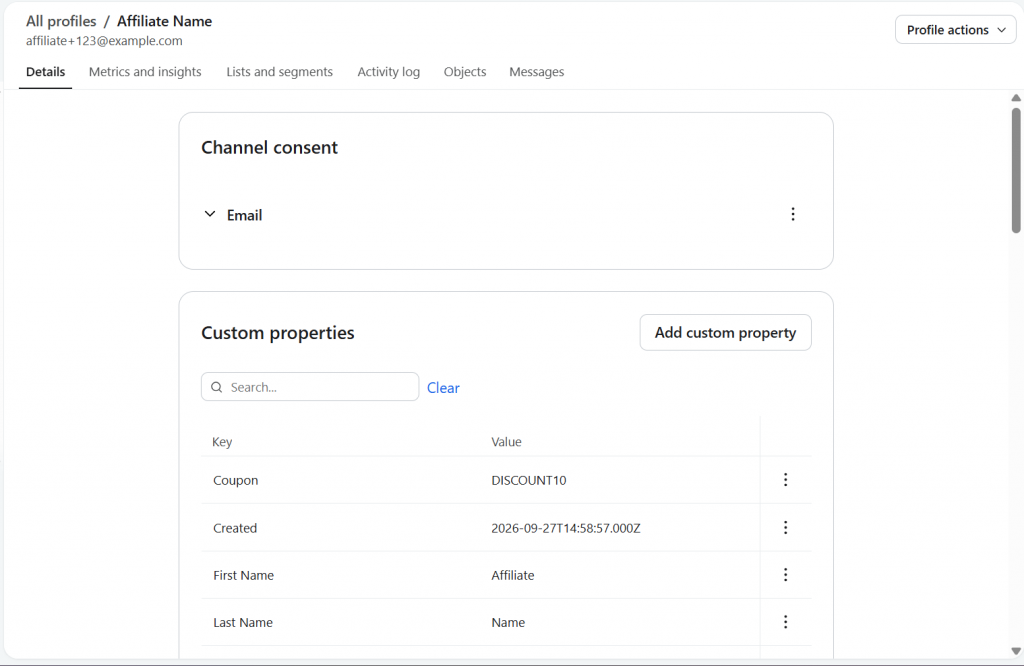Click the scrollbar down arrow
This screenshot has height=666, width=1024.
(x=1016, y=651)
